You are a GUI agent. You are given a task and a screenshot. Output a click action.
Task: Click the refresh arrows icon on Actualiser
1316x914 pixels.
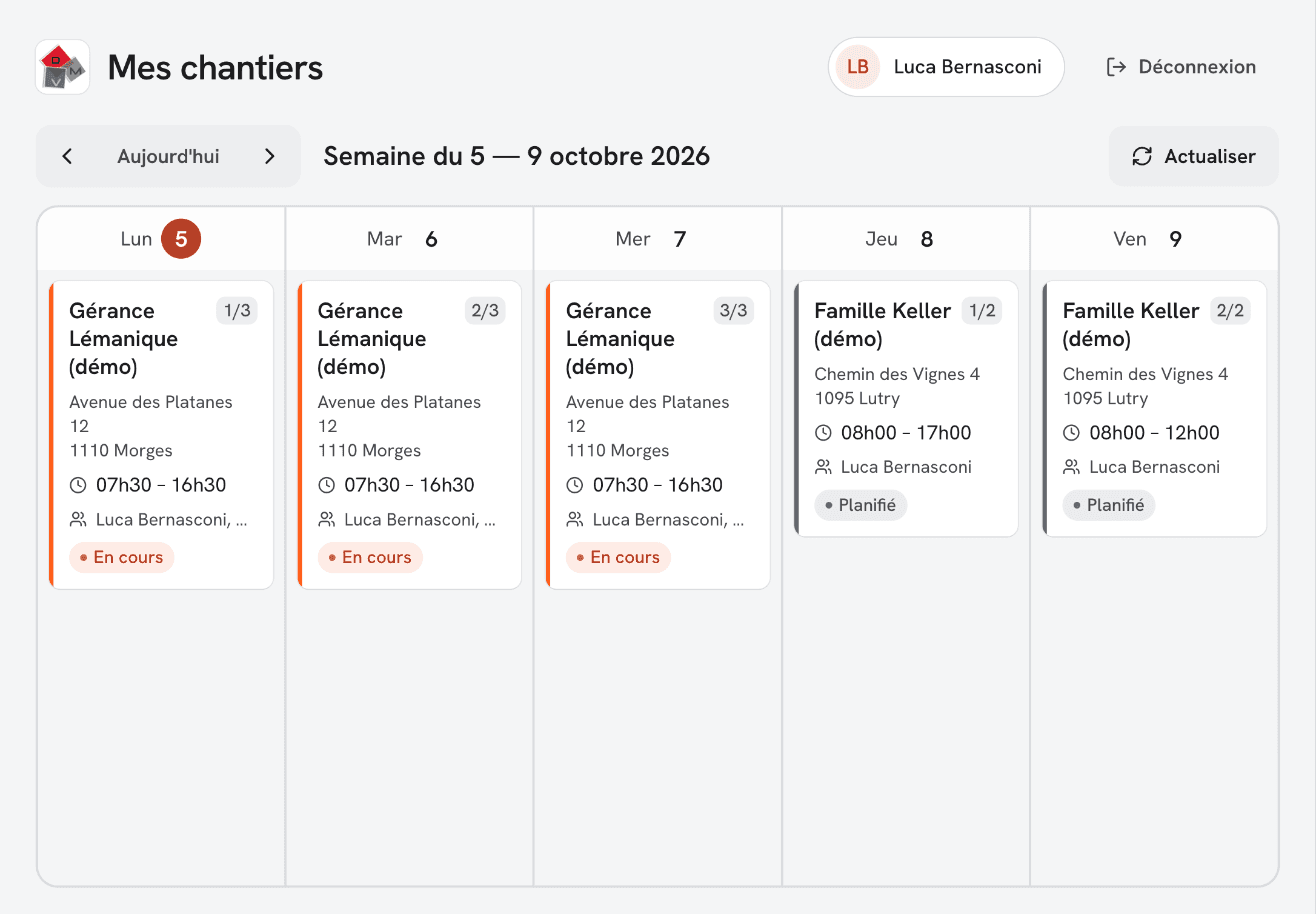1142,156
